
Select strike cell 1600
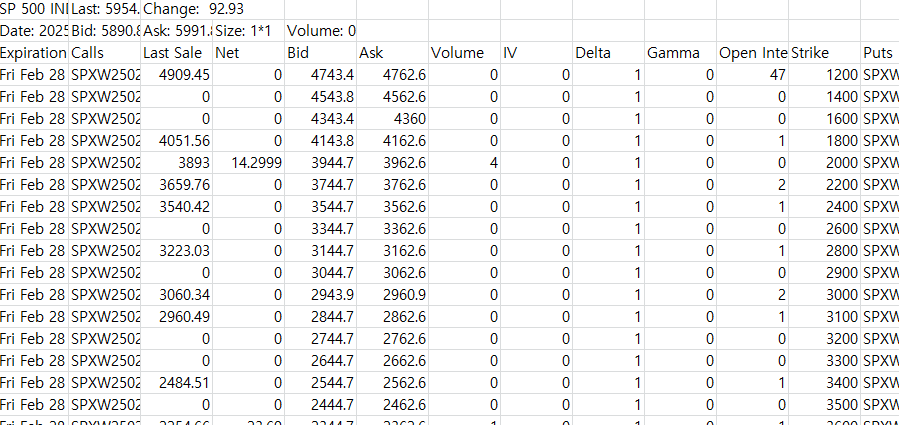tap(824, 119)
